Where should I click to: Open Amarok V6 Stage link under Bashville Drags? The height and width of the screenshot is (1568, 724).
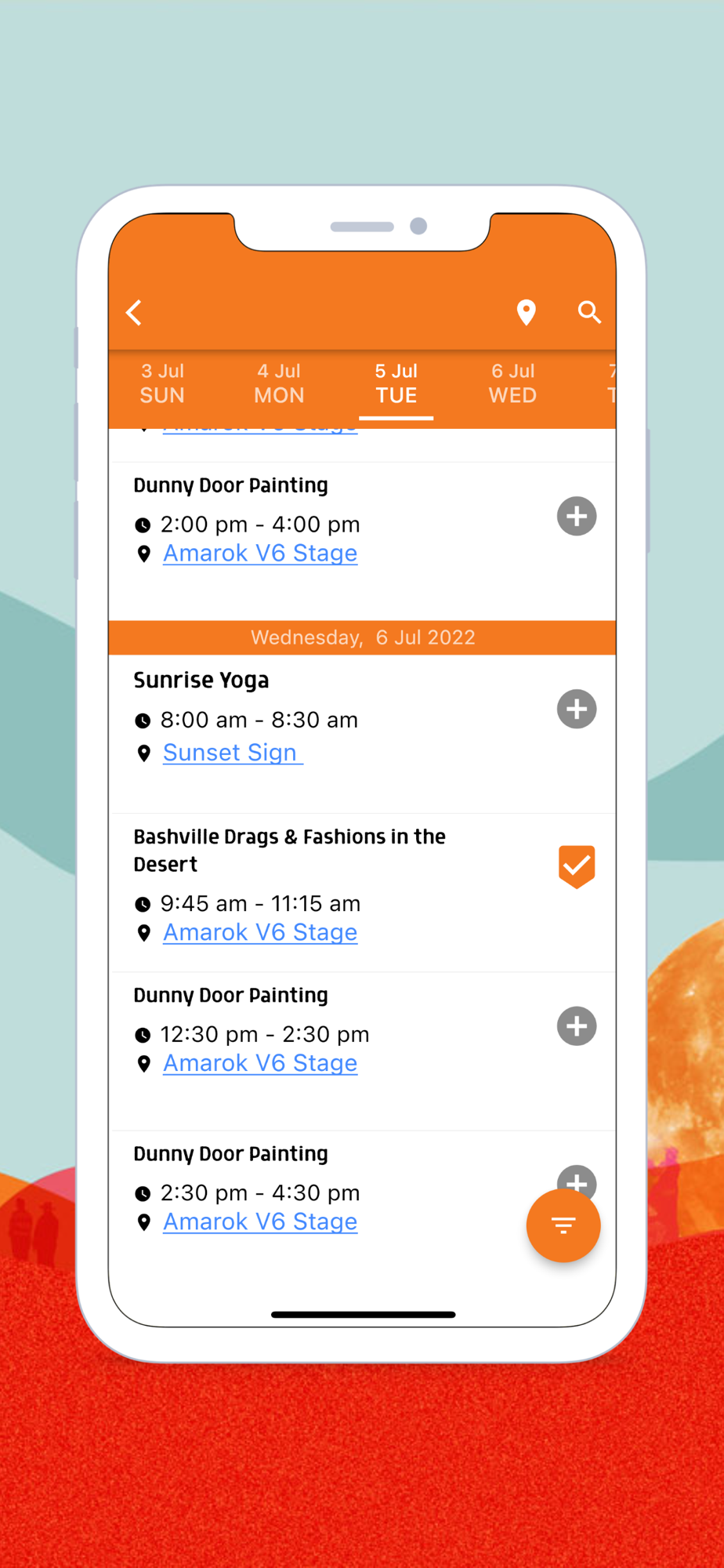click(260, 932)
